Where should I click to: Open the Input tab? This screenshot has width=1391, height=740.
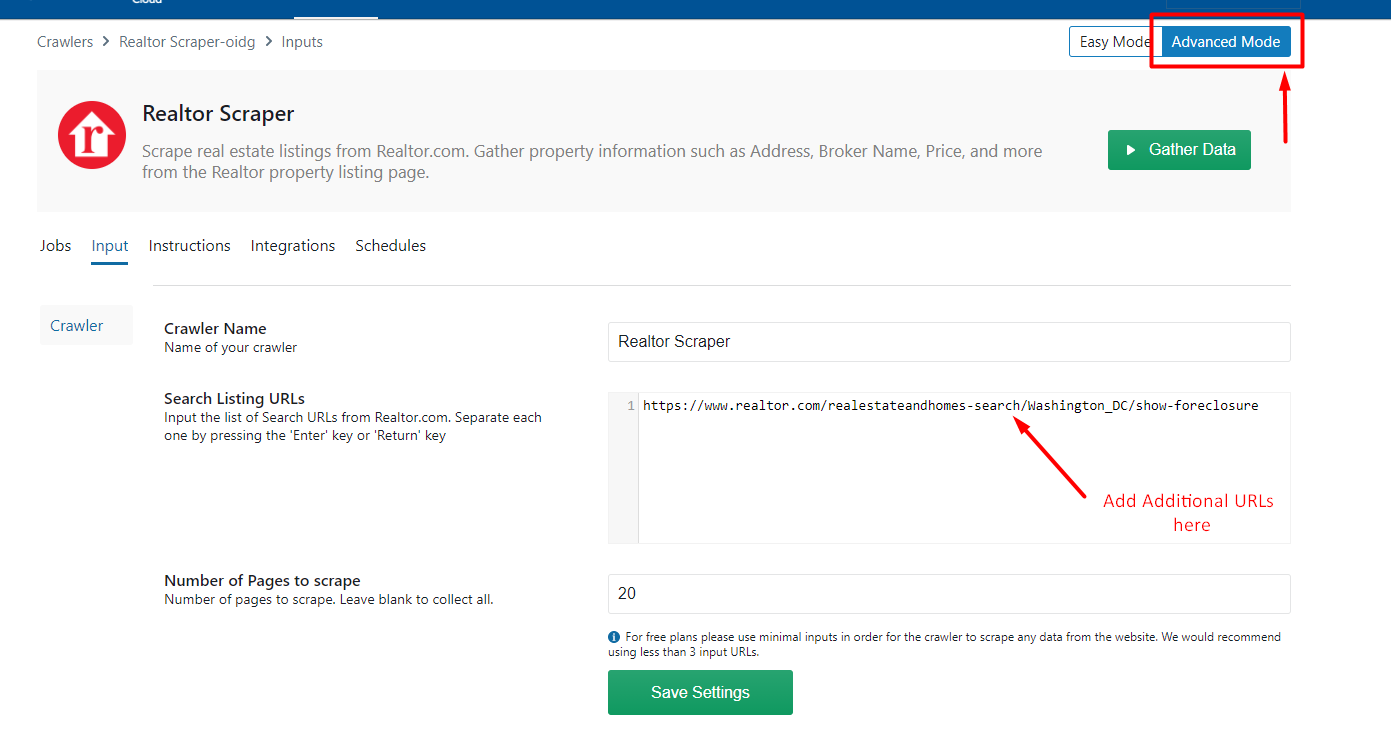click(x=110, y=246)
